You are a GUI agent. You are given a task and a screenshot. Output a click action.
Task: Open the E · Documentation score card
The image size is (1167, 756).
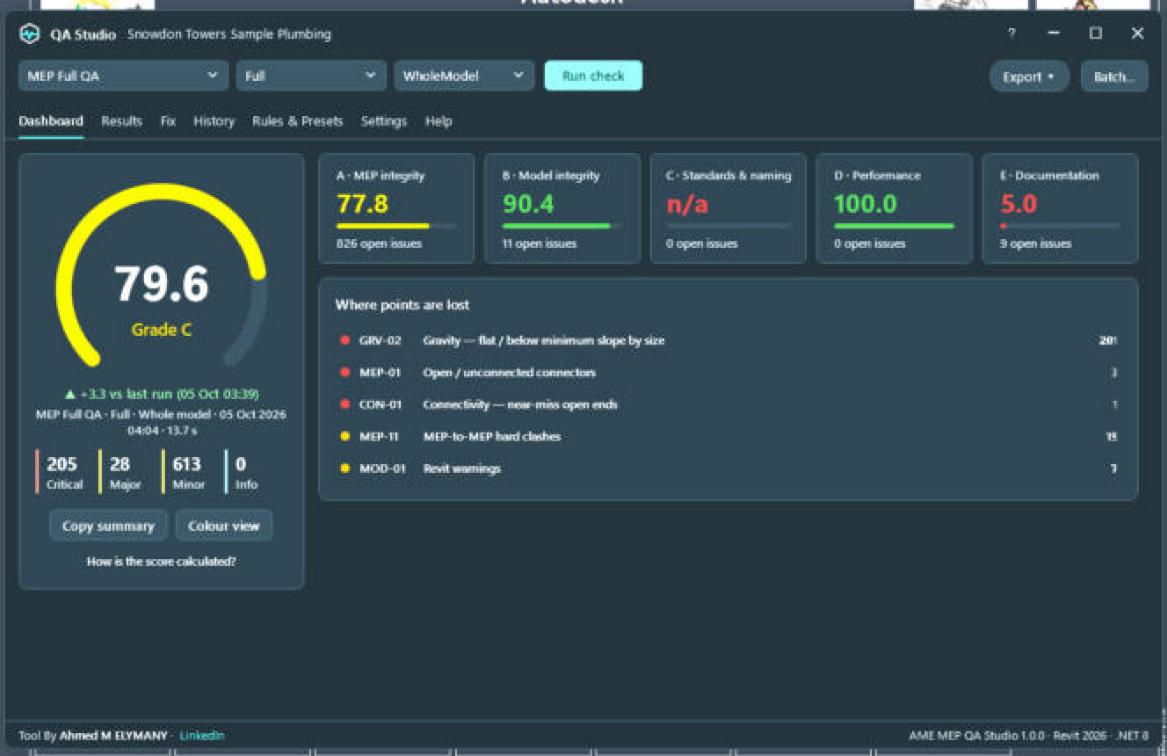(1060, 208)
